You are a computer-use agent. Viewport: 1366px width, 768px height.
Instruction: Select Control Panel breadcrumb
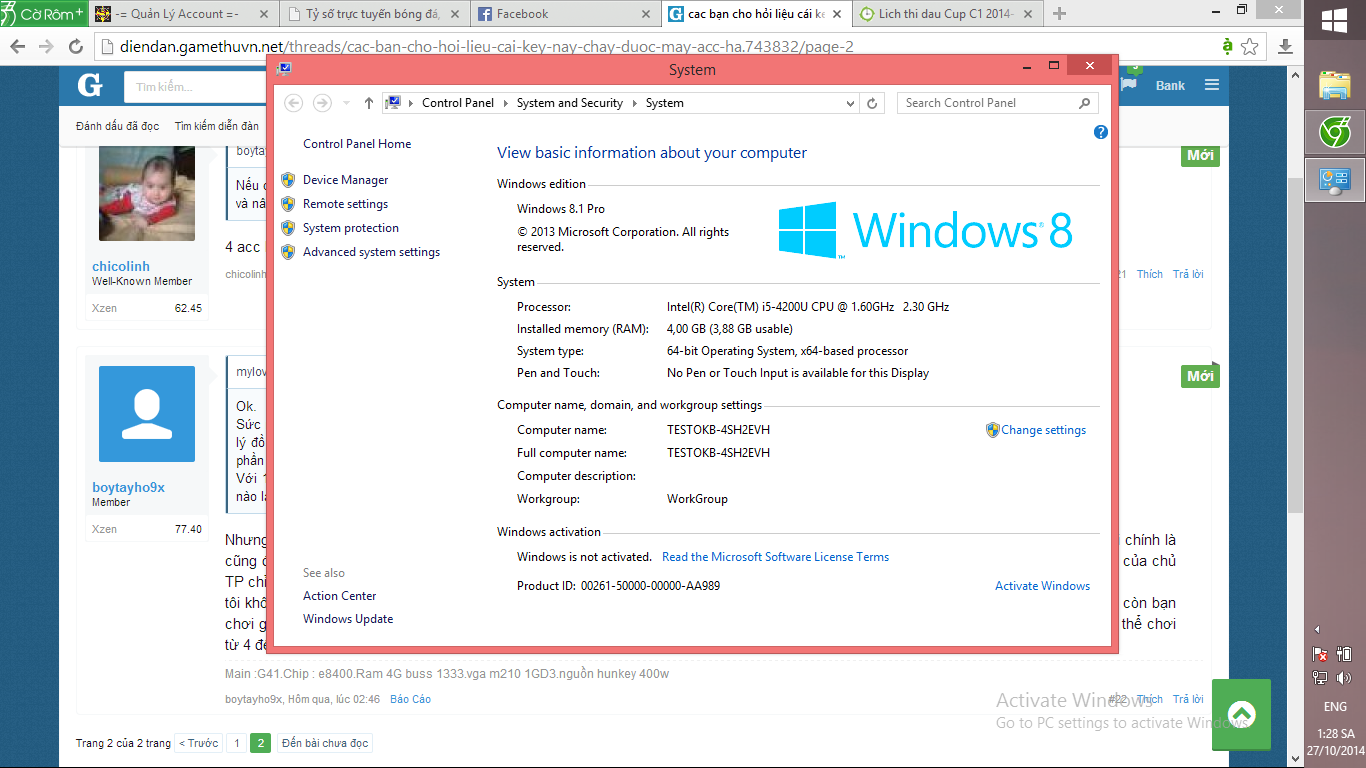[x=458, y=103]
